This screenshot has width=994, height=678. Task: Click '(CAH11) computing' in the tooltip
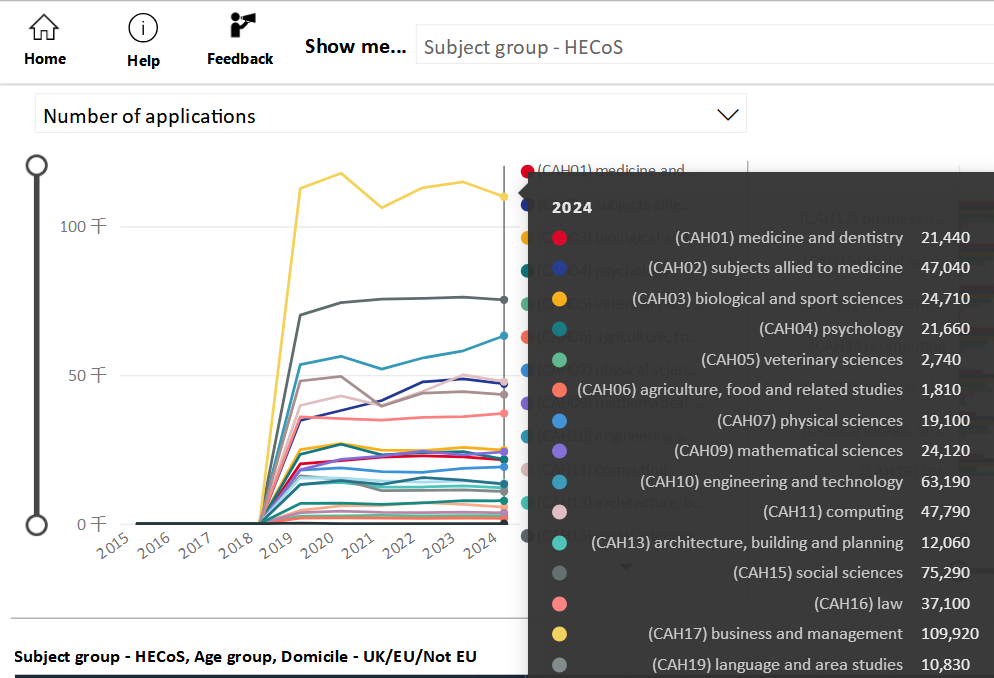tap(833, 511)
